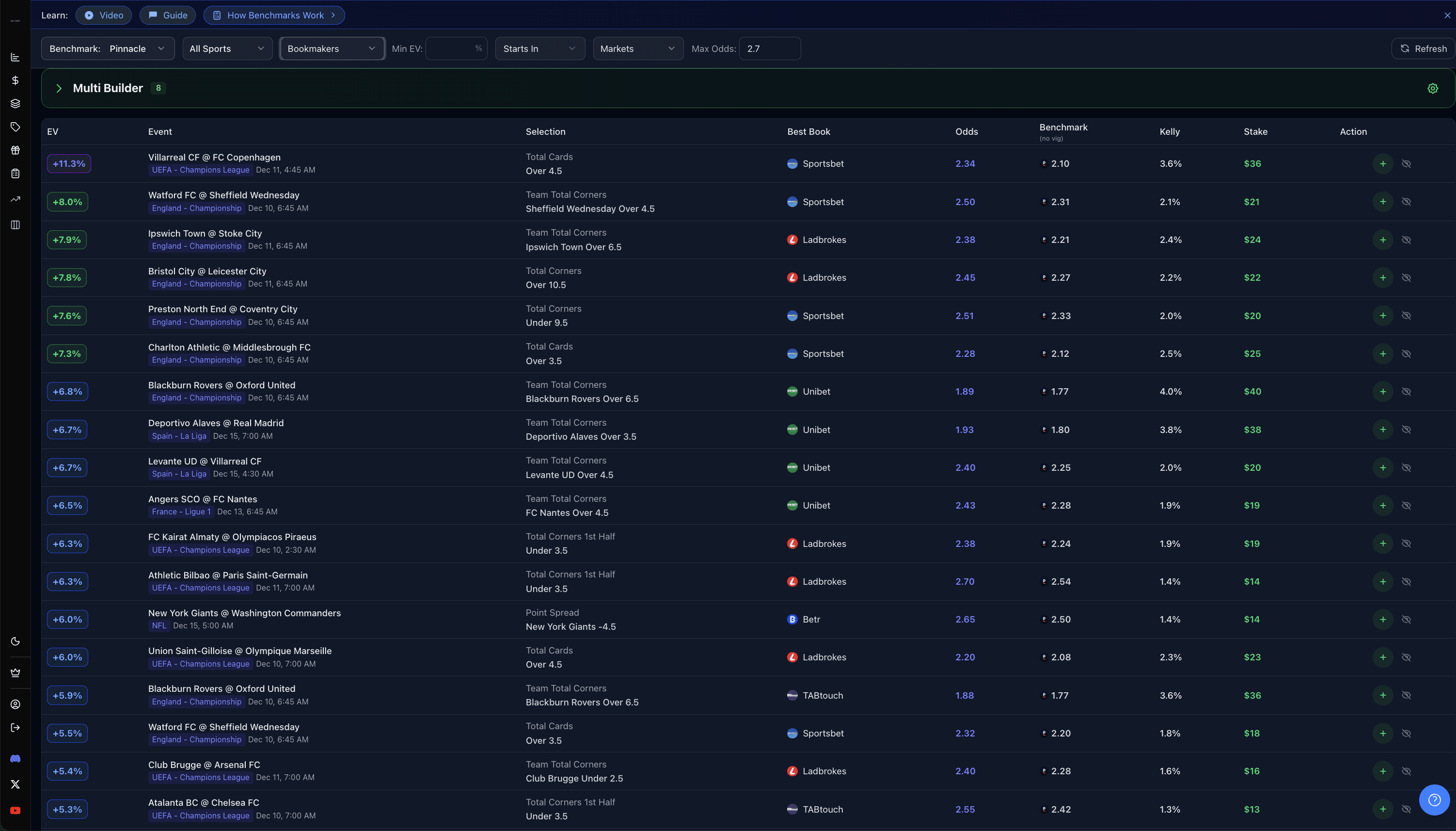Open the Video learn tab
Screen dimensions: 1456x831
[x=104, y=16]
